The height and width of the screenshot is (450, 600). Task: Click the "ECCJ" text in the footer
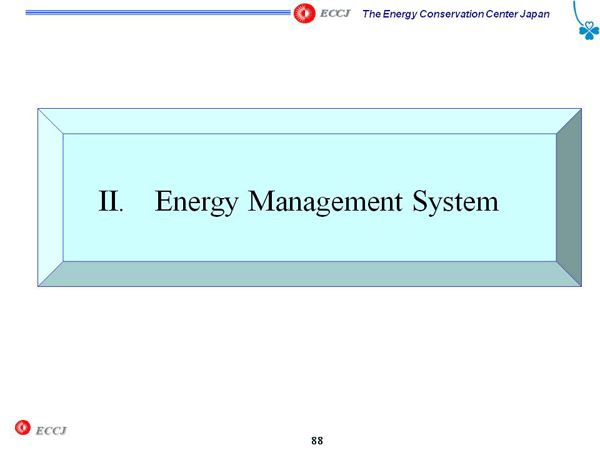[51, 431]
